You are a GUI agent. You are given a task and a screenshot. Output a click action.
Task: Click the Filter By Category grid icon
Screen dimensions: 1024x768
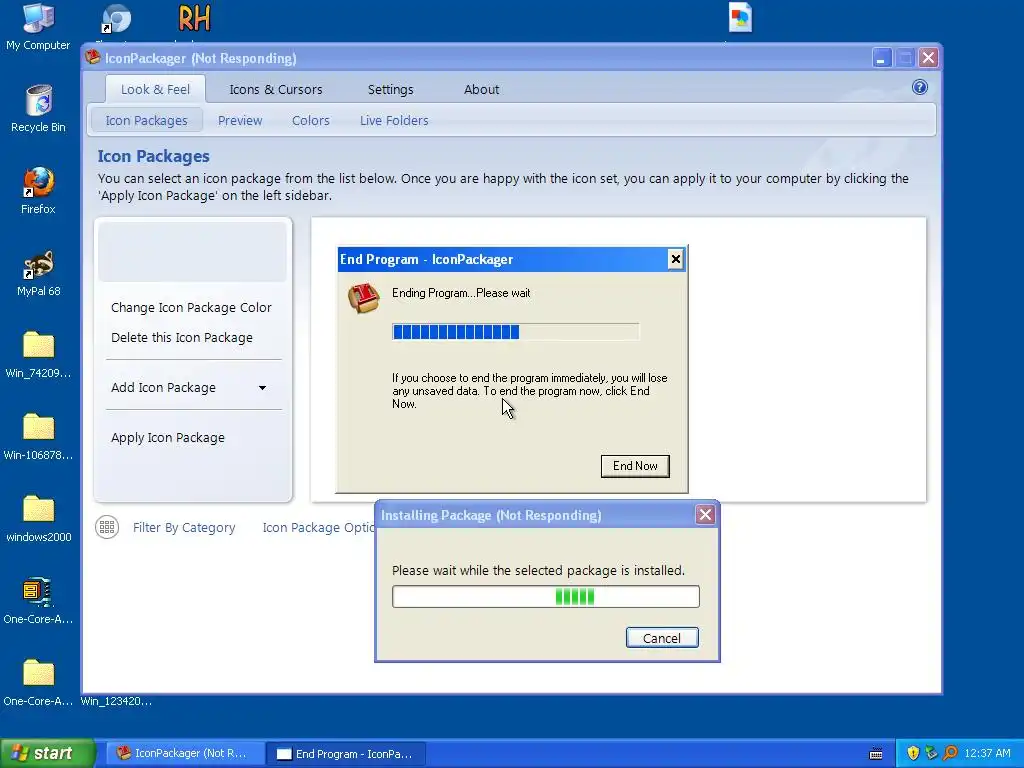[107, 527]
